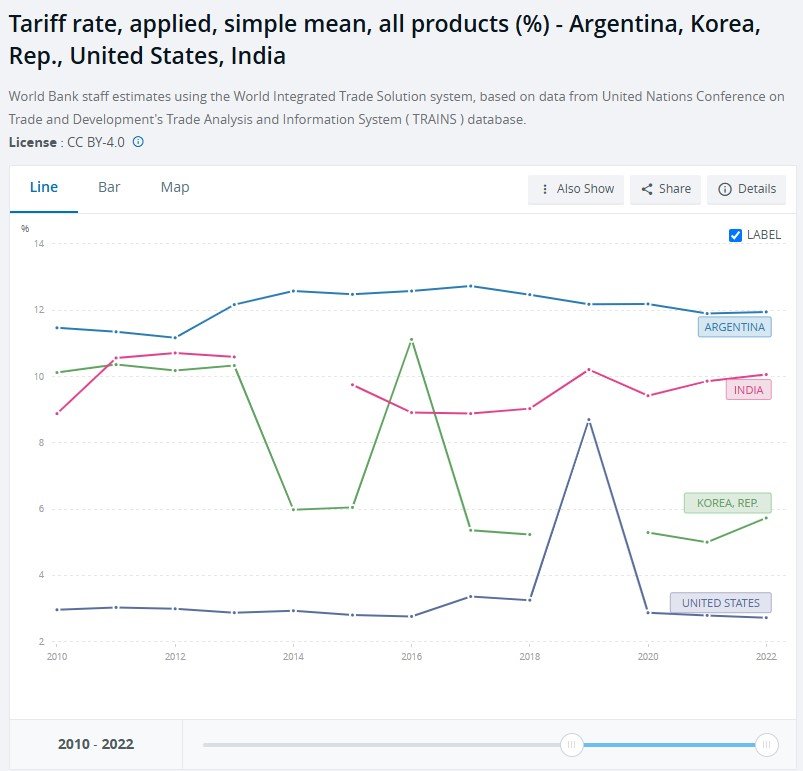Image resolution: width=803 pixels, height=771 pixels.
Task: Click the Share button
Action: pyautogui.click(x=665, y=189)
